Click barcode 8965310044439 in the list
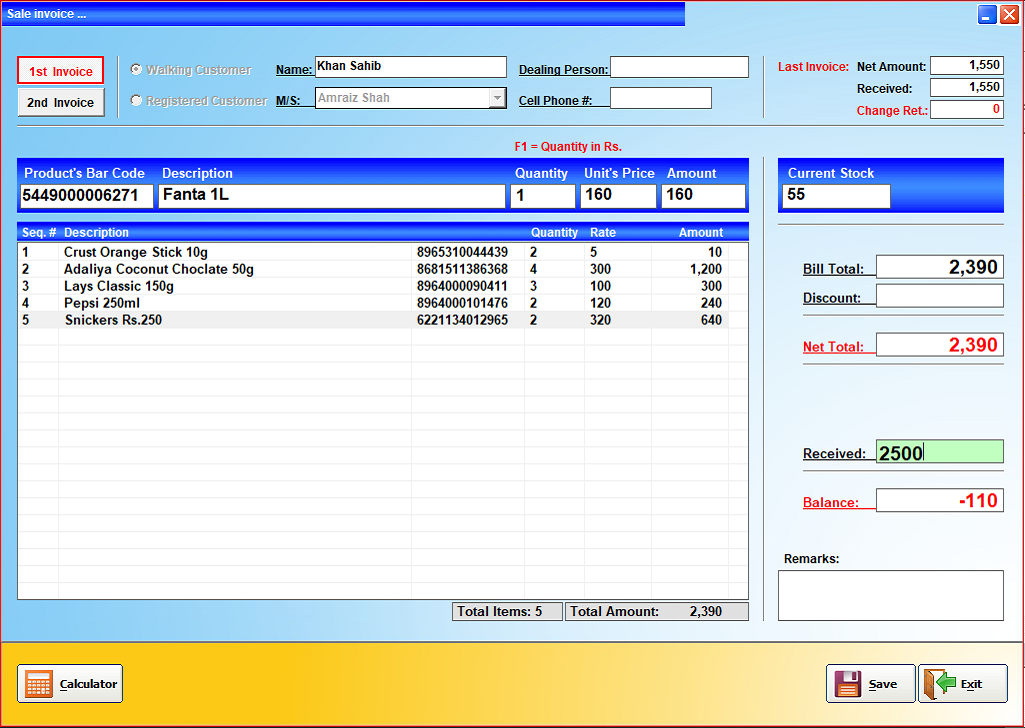Viewport: 1025px width, 728px height. click(x=462, y=252)
